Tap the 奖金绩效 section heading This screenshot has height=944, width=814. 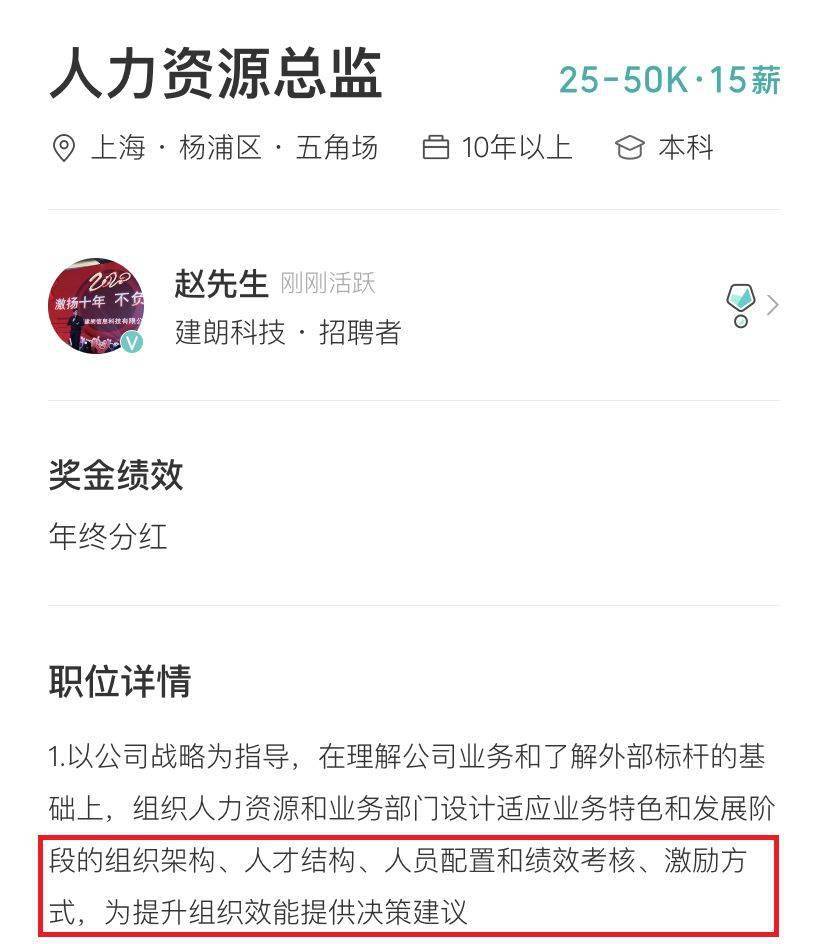pyautogui.click(x=116, y=475)
